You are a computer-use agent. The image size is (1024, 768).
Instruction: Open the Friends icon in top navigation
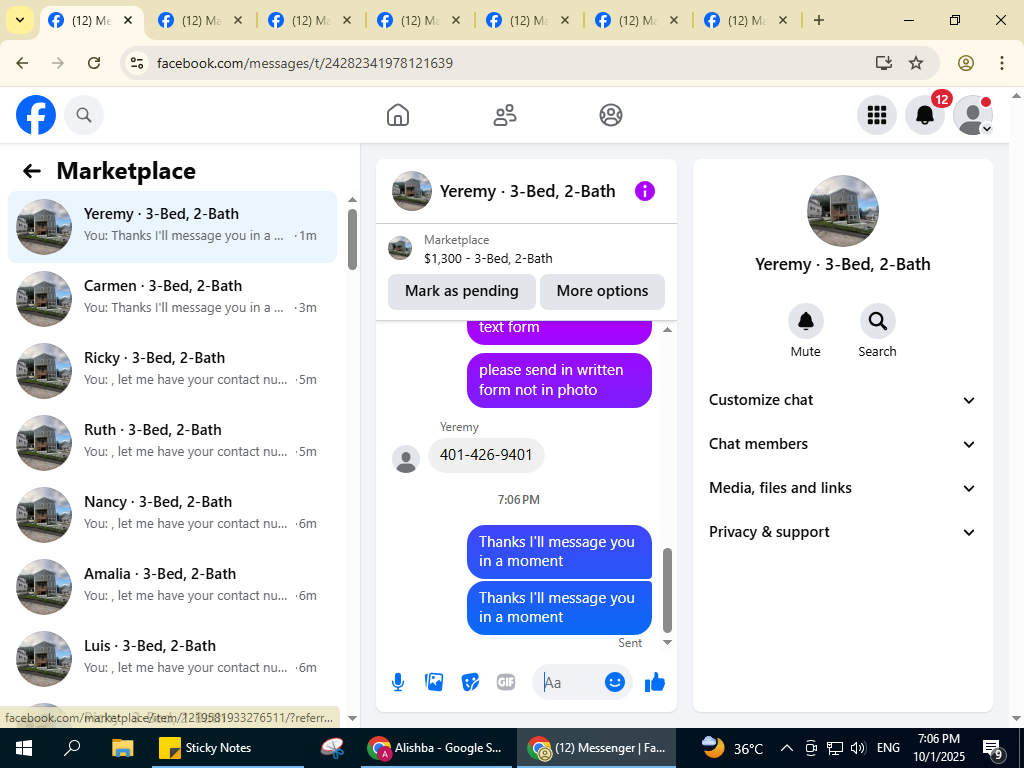point(504,115)
